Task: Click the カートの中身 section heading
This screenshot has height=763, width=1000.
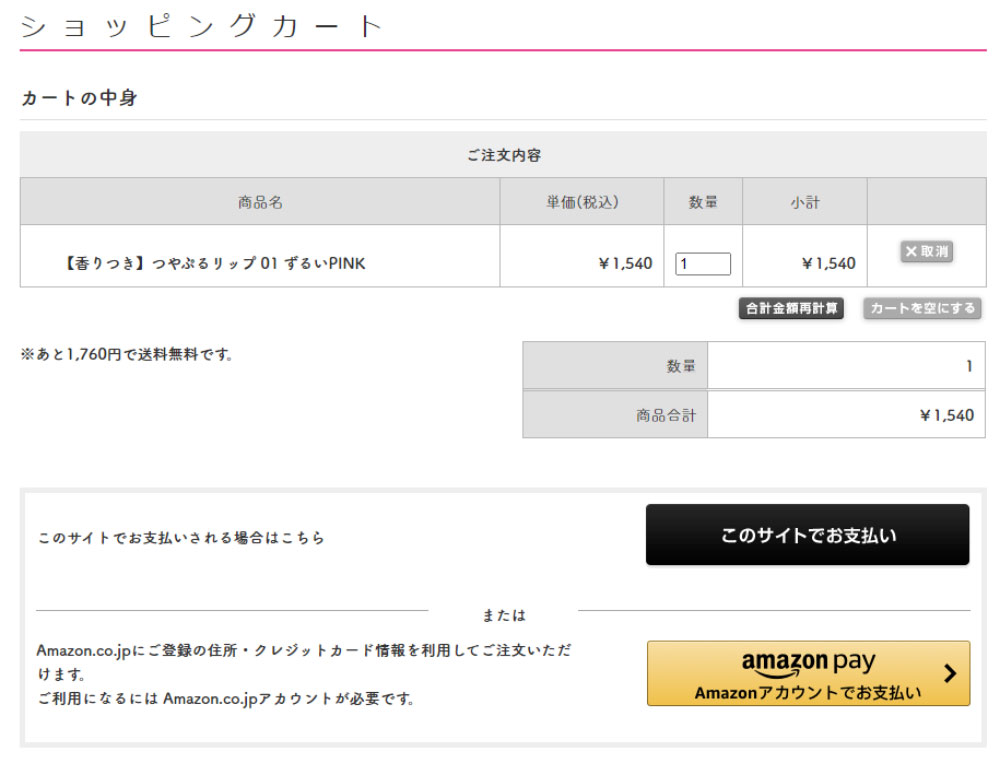Action: tap(79, 98)
